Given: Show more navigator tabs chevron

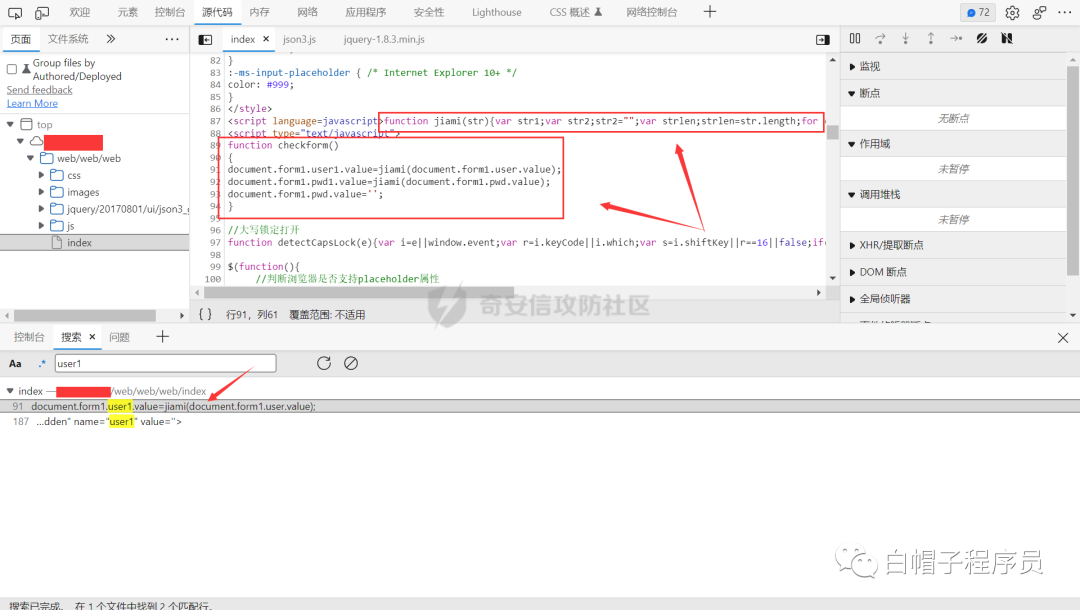Looking at the screenshot, I should (x=111, y=39).
